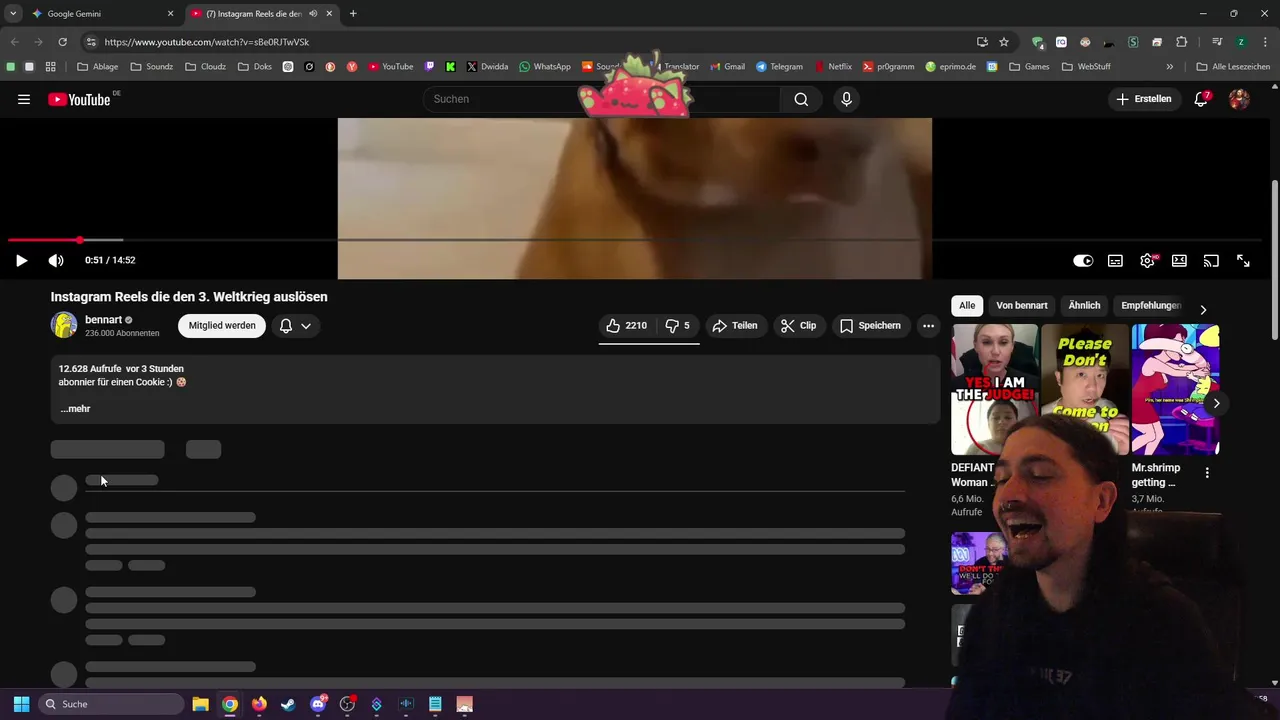Toggle the autoplay switch

point(1083,260)
